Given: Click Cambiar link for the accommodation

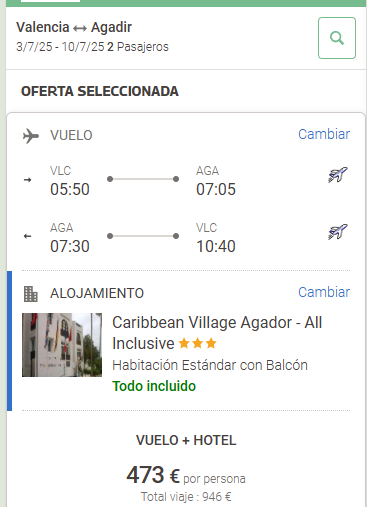Looking at the screenshot, I should (x=324, y=292).
